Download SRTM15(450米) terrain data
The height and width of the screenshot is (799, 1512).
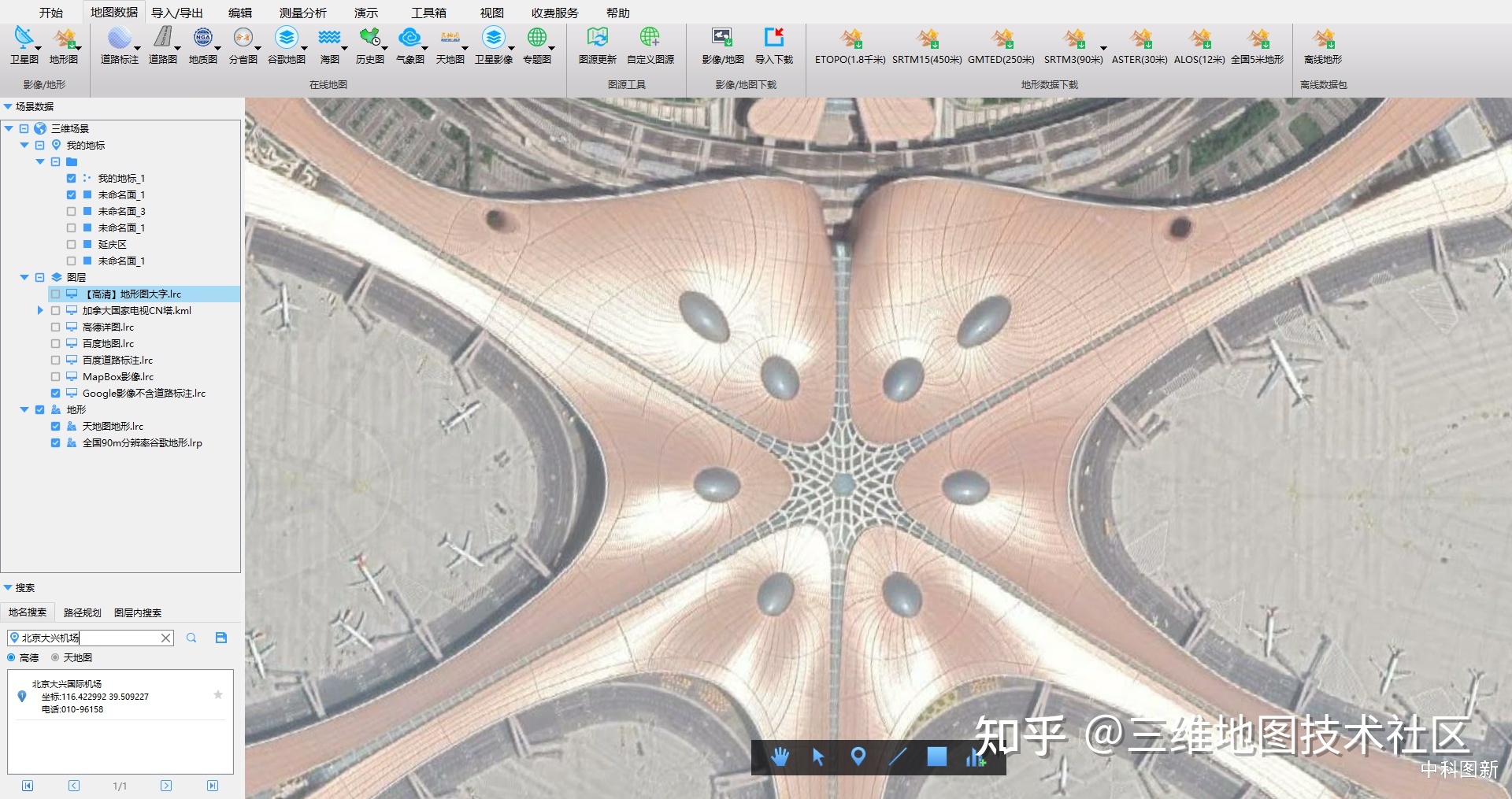click(927, 46)
